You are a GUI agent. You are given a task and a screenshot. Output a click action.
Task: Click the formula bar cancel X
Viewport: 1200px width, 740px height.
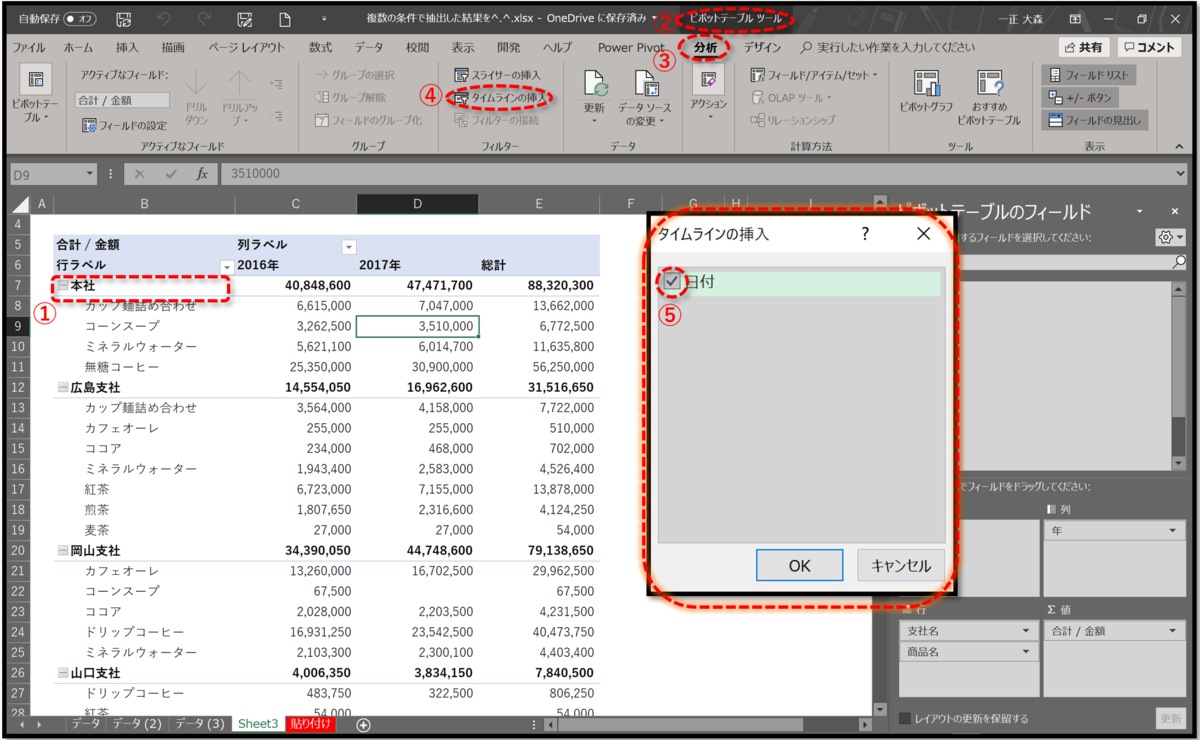coord(140,173)
